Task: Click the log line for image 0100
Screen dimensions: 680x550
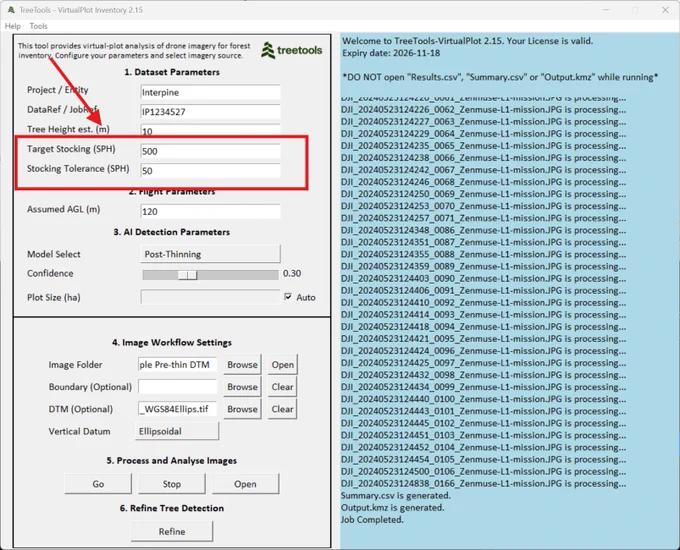Action: [x=484, y=399]
